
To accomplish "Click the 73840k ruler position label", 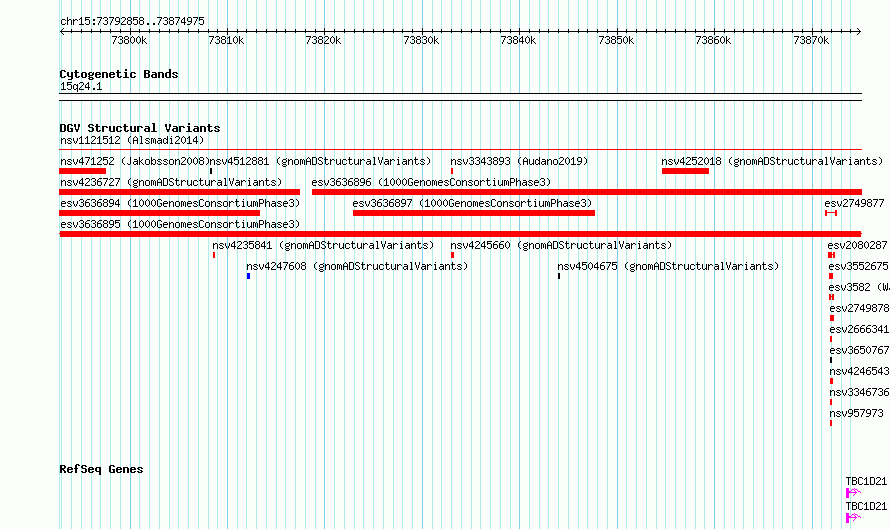I will pos(518,40).
